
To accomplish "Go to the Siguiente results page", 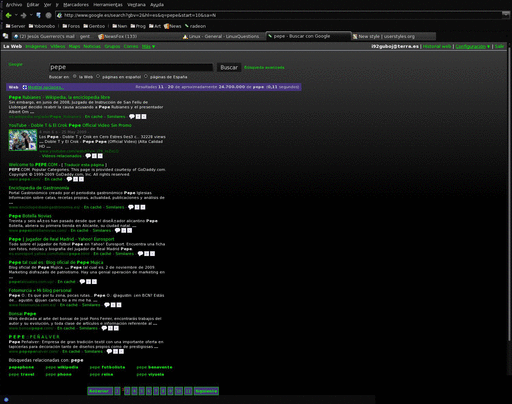I will click(206, 391).
